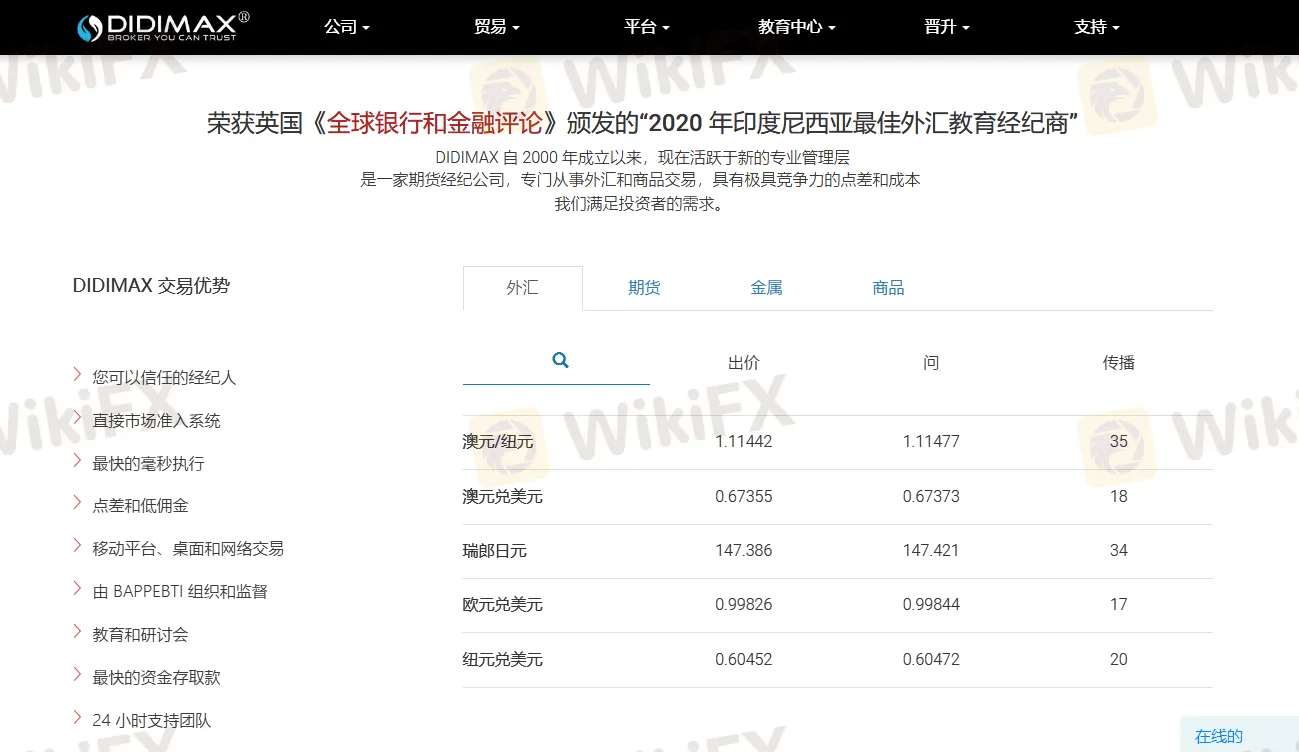Click bid price 147.386

pos(744,550)
